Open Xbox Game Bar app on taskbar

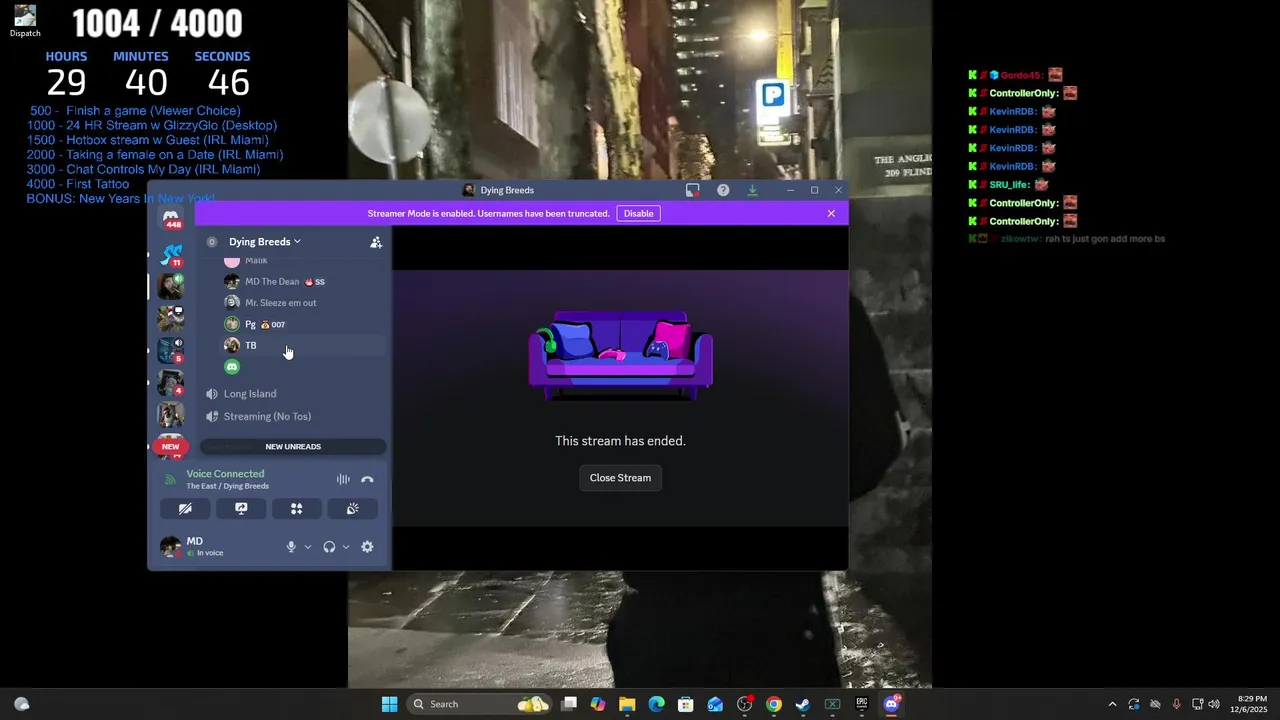click(832, 704)
